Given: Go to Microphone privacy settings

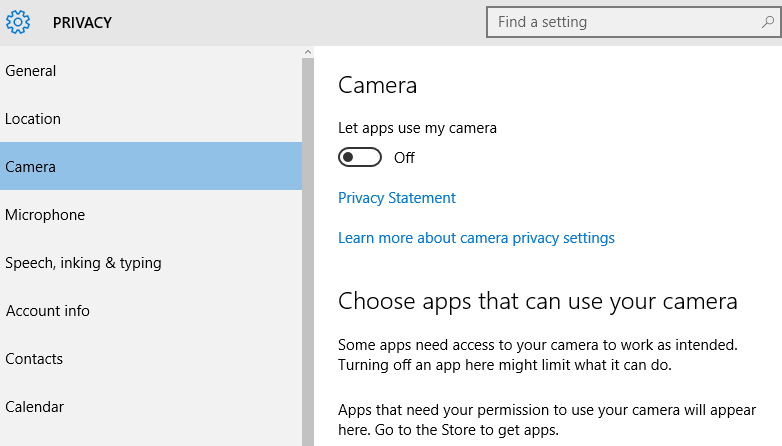Looking at the screenshot, I should coord(151,215).
